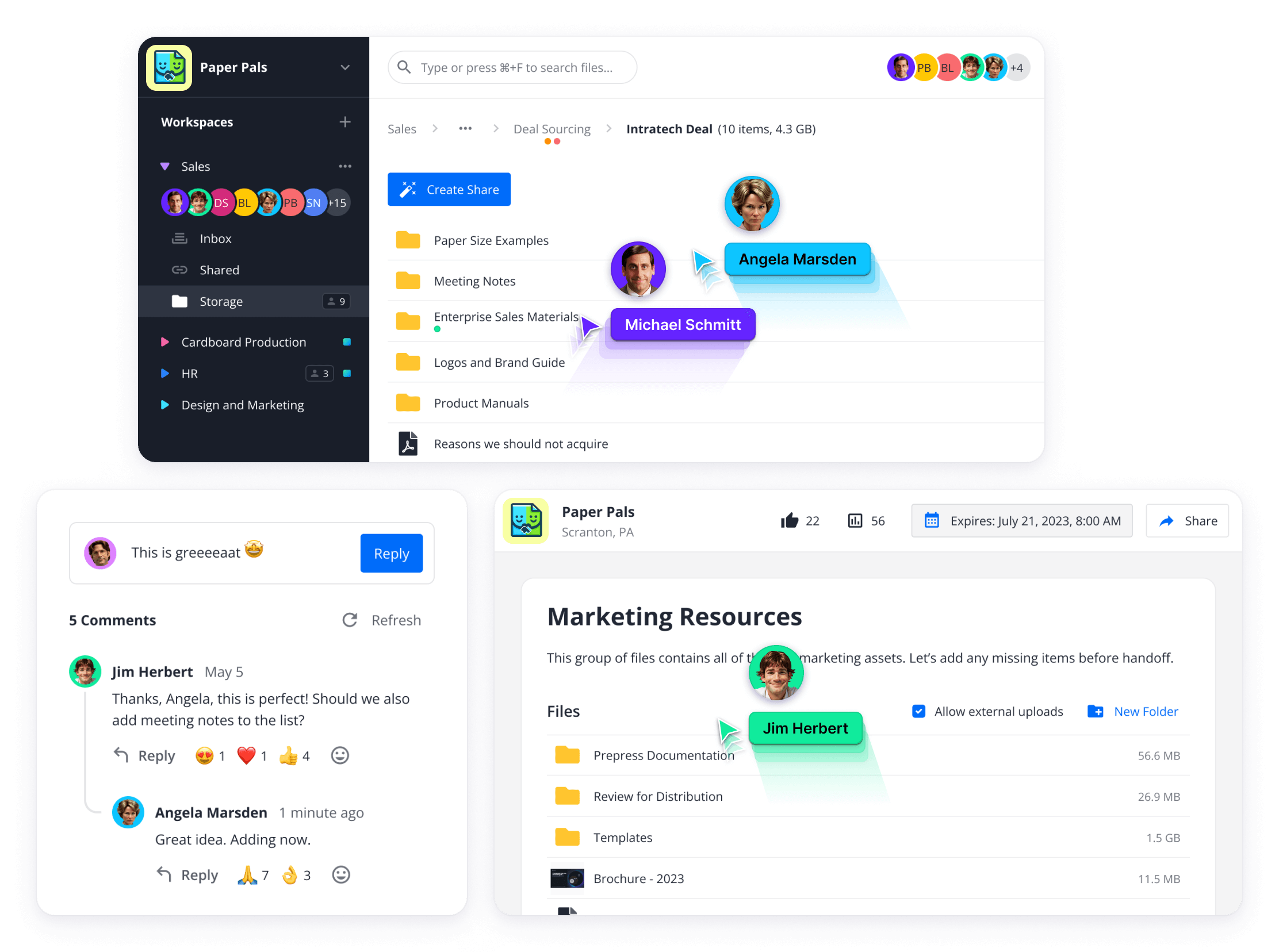1279x952 pixels.
Task: Click the Refresh comments icon
Action: [351, 619]
